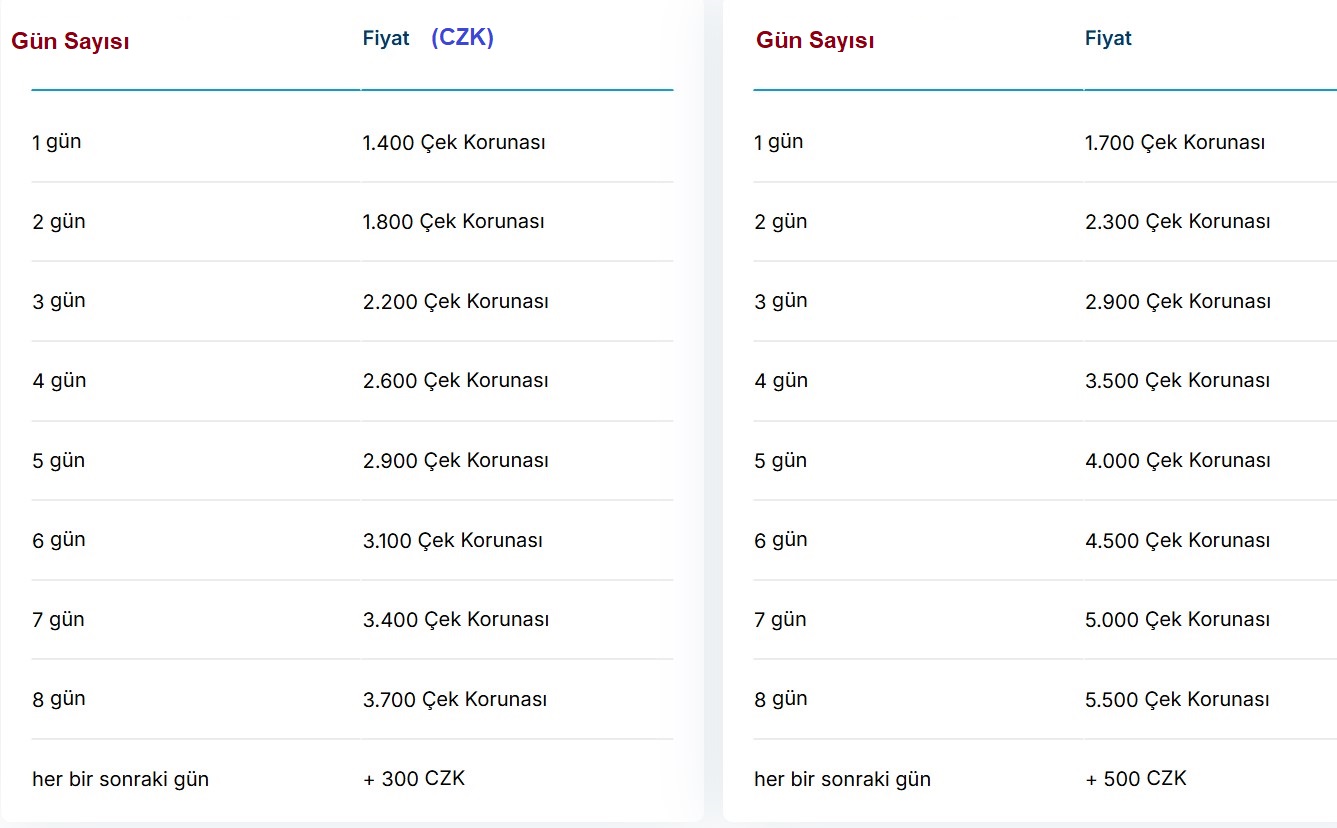
Task: Click the 2.300 Çek Korunası cell
Action: click(x=1177, y=222)
